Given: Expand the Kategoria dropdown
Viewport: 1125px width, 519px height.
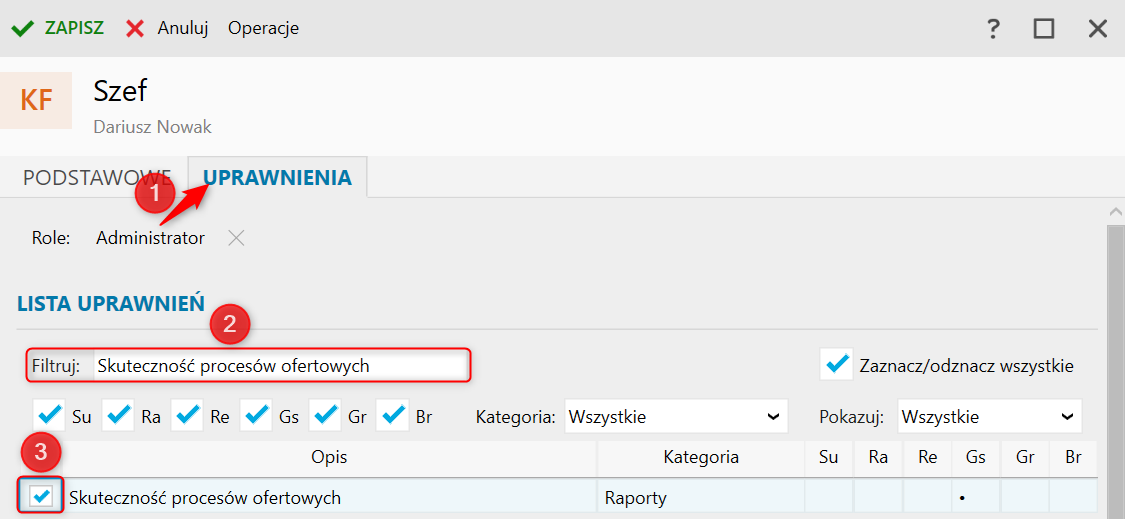Looking at the screenshot, I should (676, 416).
